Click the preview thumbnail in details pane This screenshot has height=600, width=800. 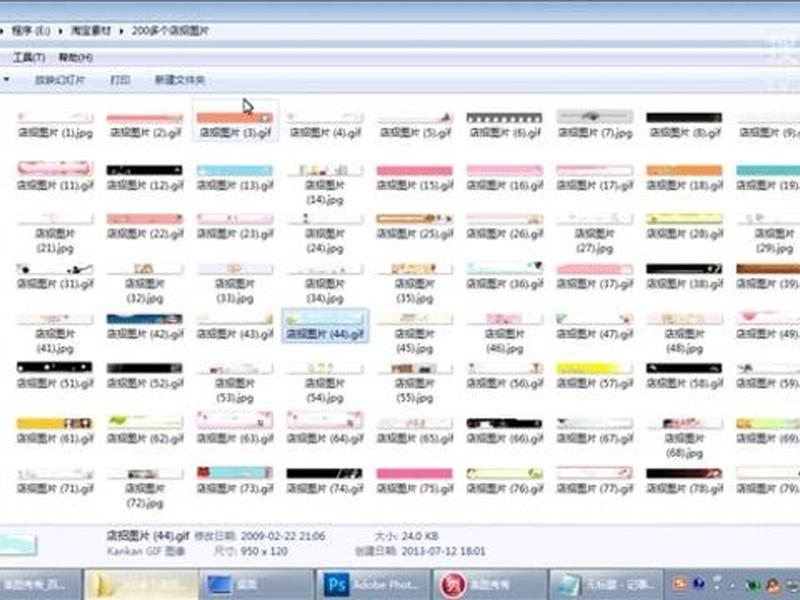tap(18, 544)
